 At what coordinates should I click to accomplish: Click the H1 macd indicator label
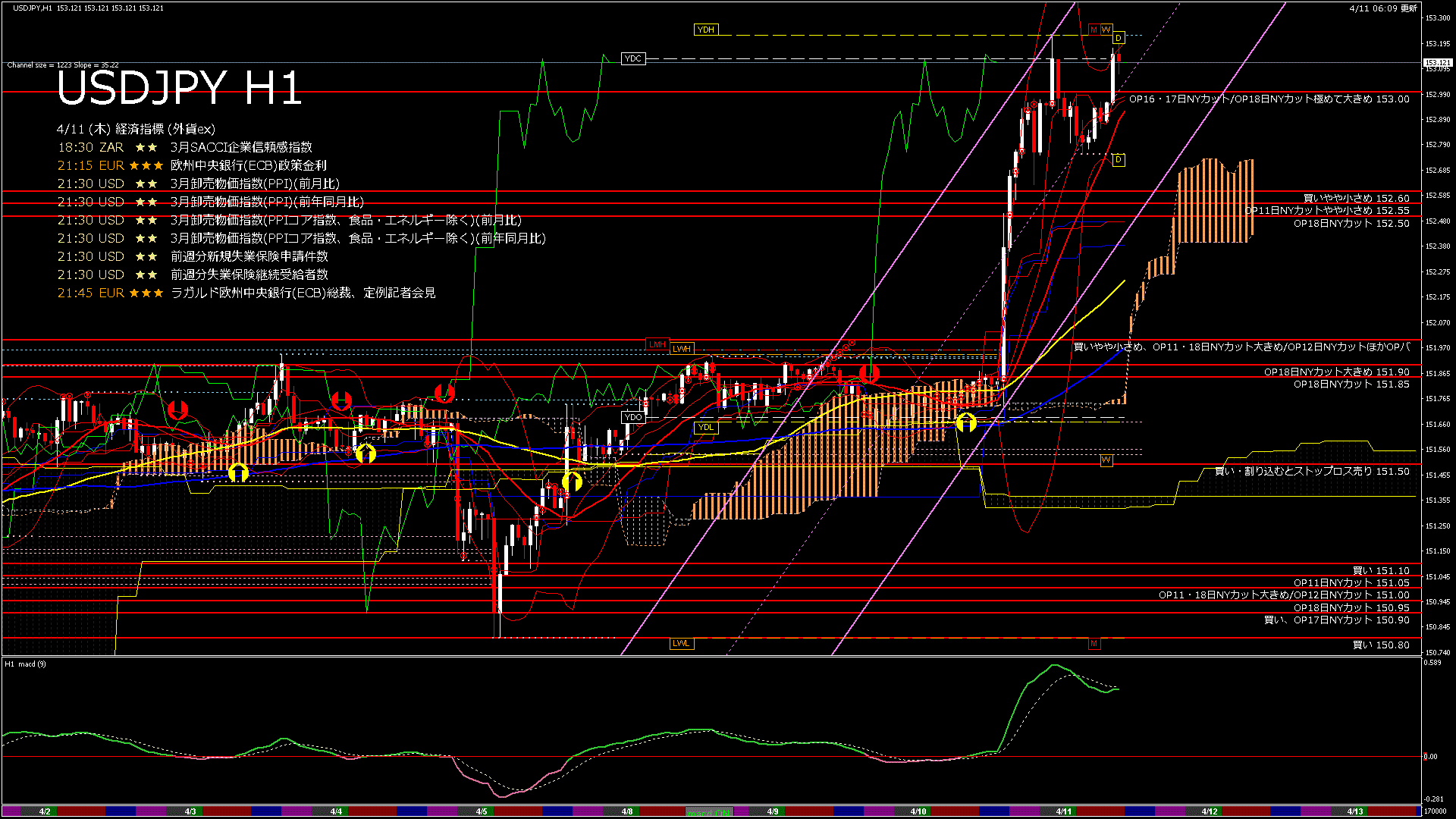tap(25, 664)
